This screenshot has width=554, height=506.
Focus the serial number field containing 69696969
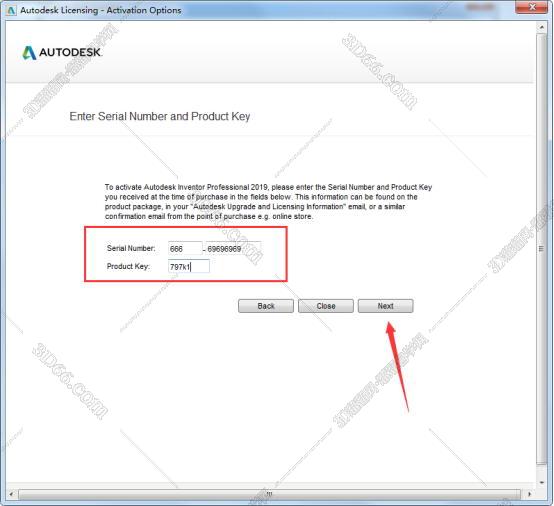pyautogui.click(x=233, y=248)
